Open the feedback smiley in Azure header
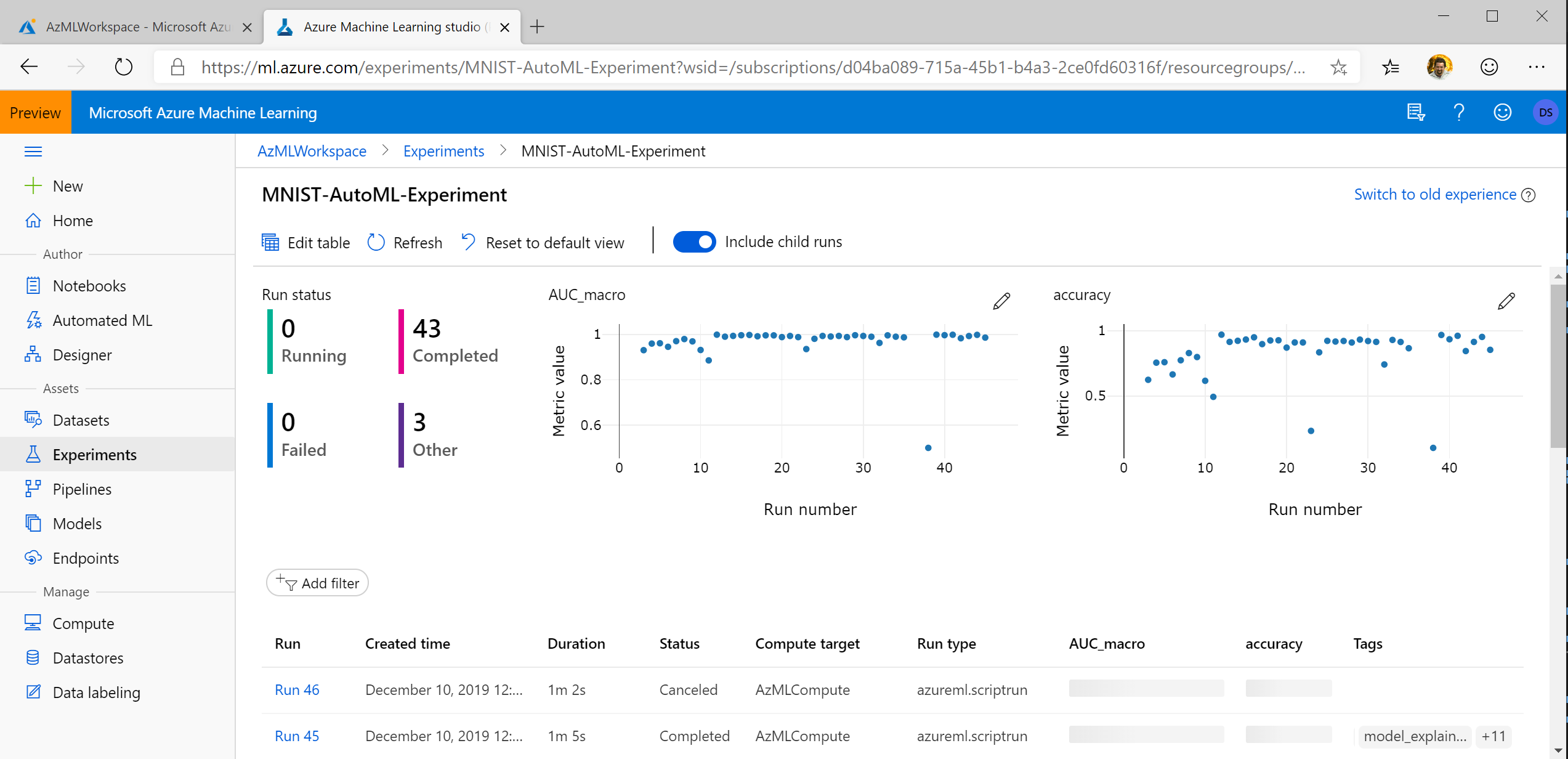Screen dimensions: 1568x759 [1502, 113]
